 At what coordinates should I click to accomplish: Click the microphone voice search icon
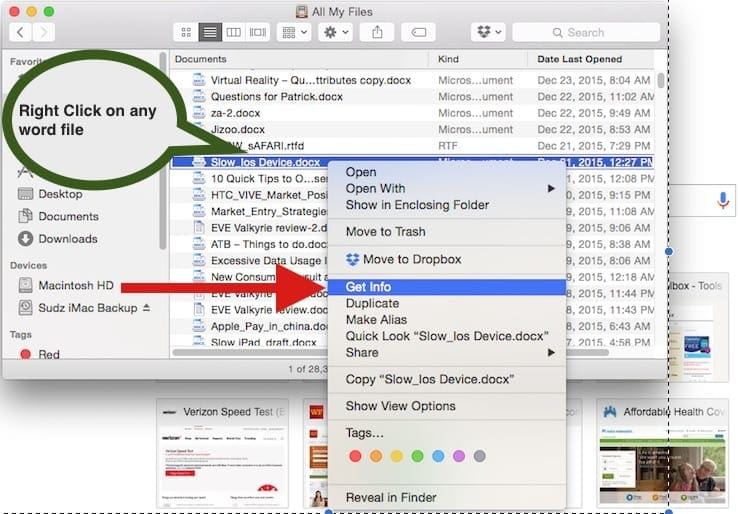[x=723, y=200]
